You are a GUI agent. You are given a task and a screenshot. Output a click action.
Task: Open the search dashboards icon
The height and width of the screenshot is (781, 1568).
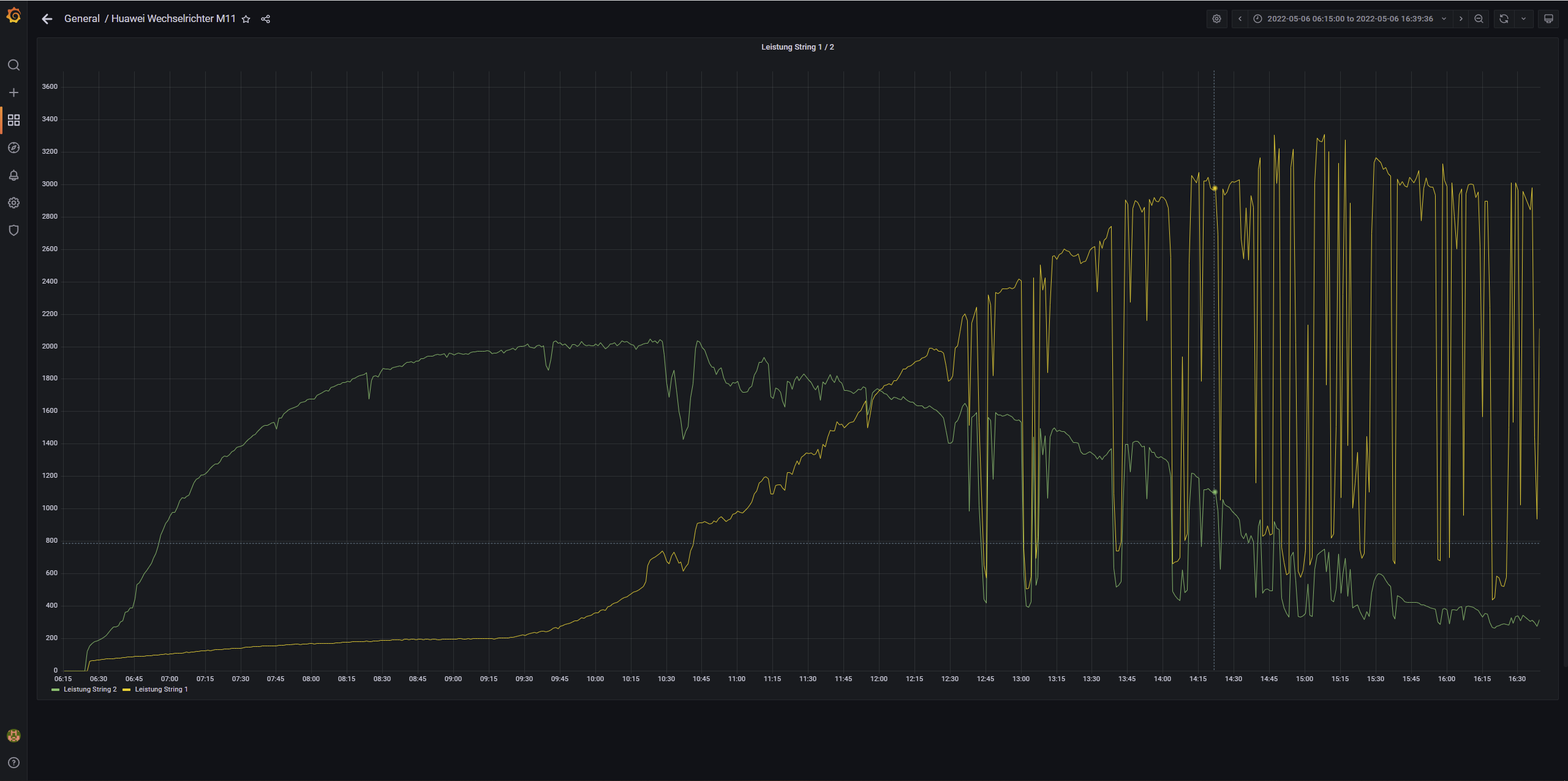coord(13,65)
